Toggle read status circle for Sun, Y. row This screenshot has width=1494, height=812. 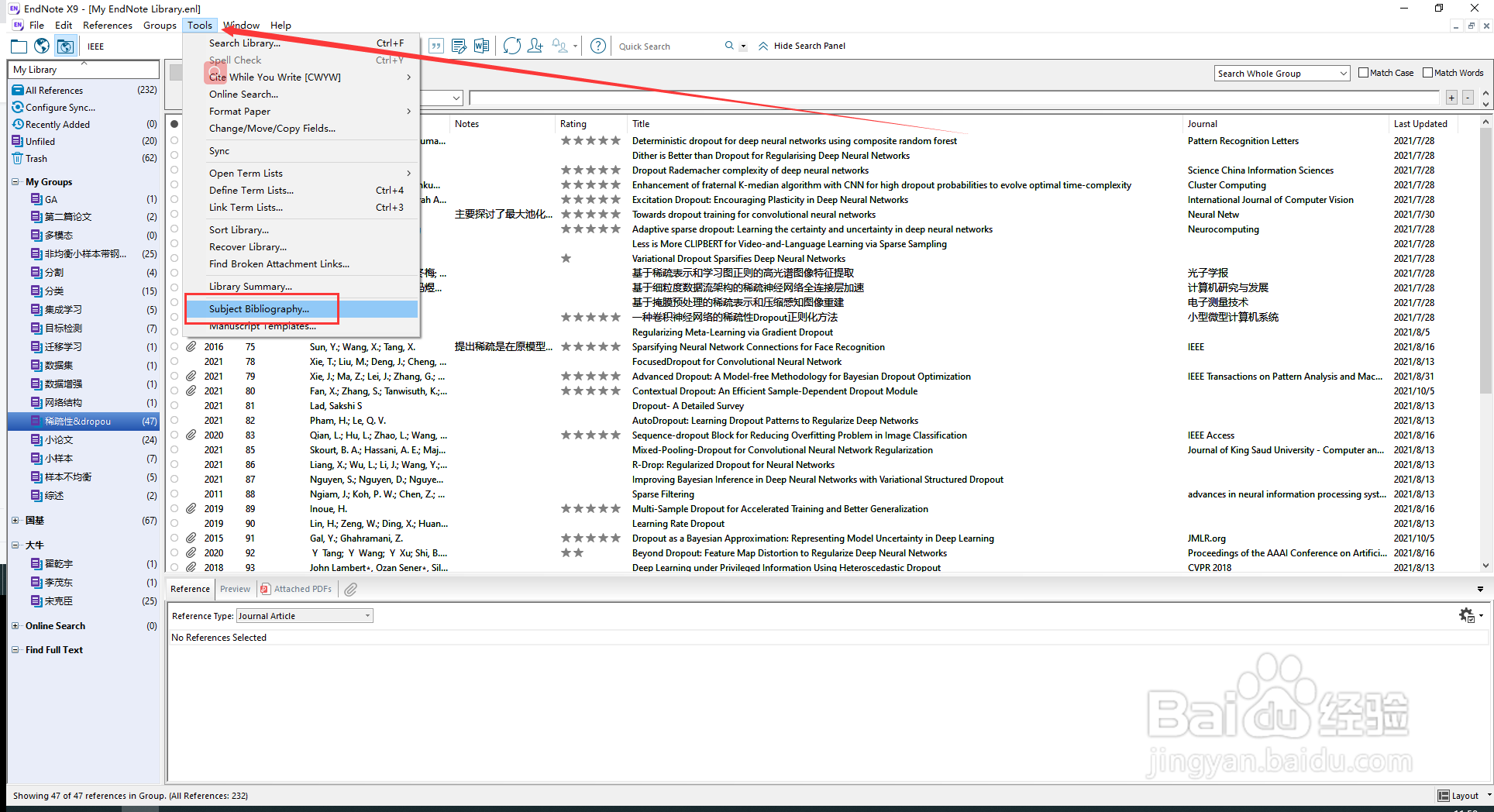(174, 346)
